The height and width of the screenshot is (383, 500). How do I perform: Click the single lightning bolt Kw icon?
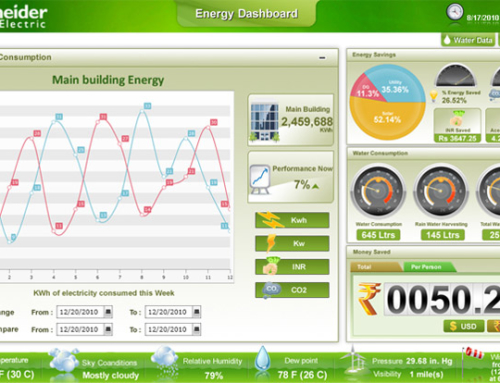(271, 243)
